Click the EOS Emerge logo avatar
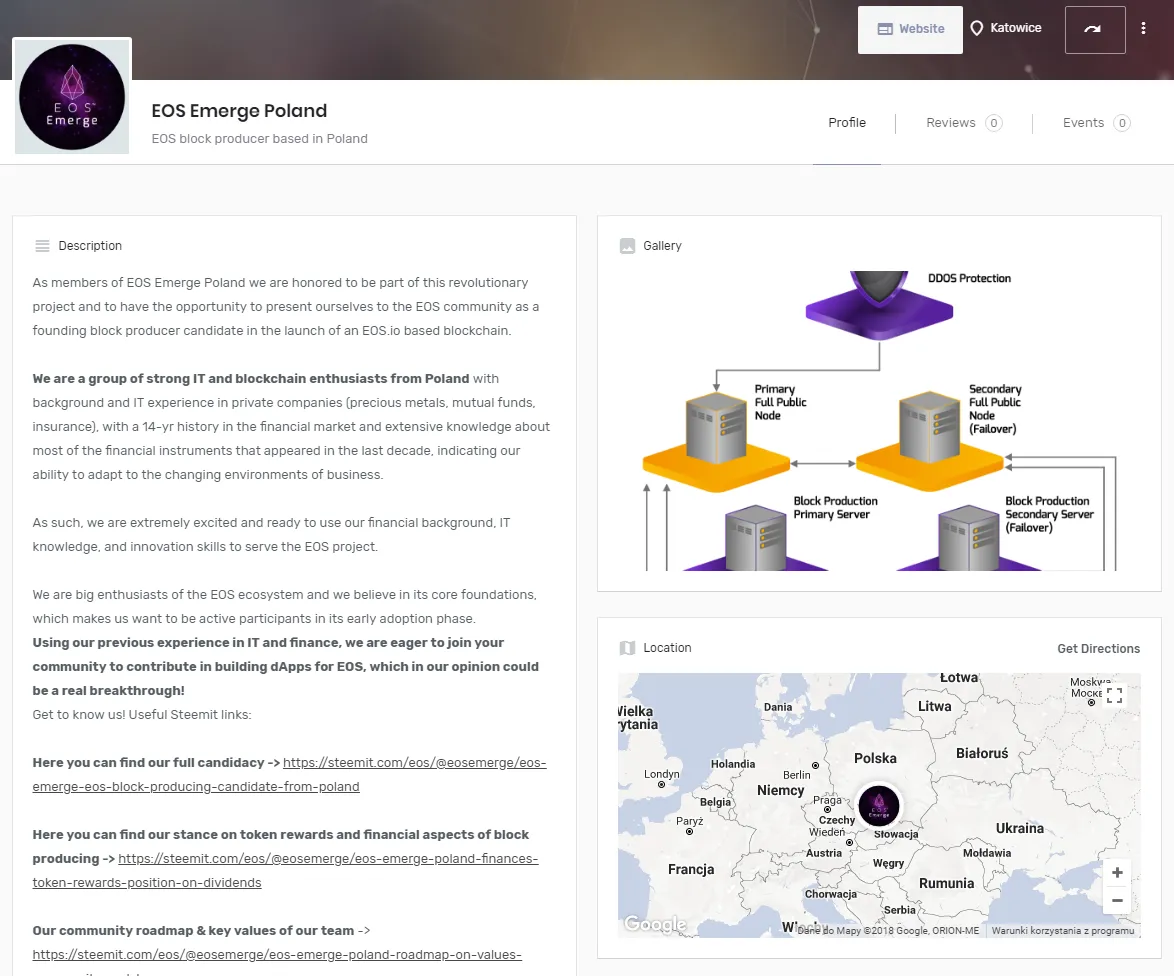This screenshot has height=976, width=1174. tap(72, 97)
